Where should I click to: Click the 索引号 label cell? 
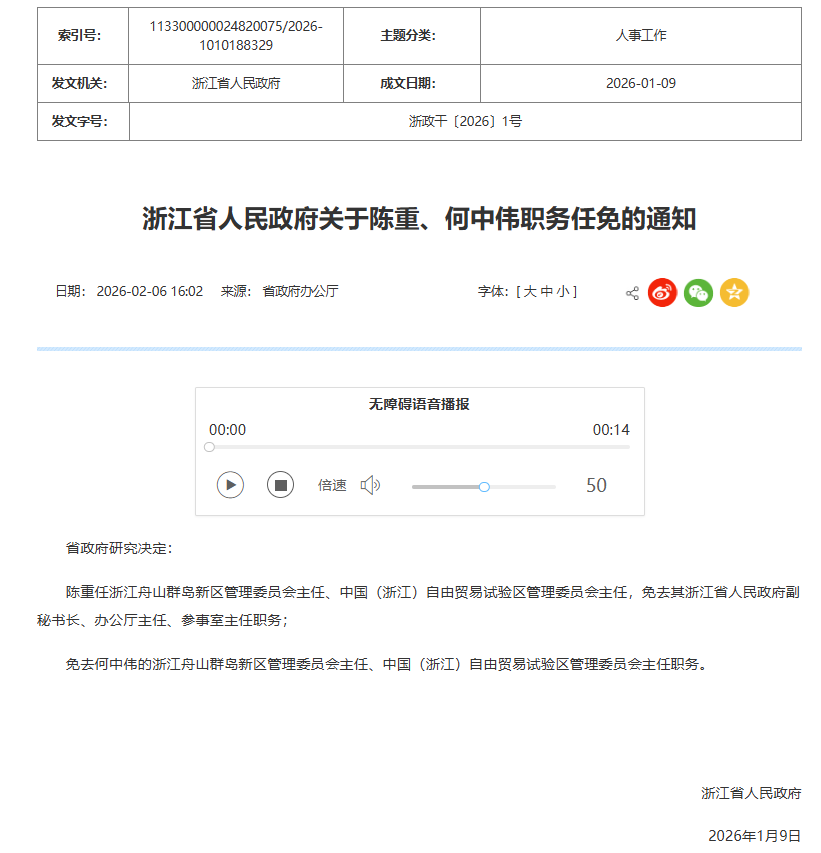[83, 36]
